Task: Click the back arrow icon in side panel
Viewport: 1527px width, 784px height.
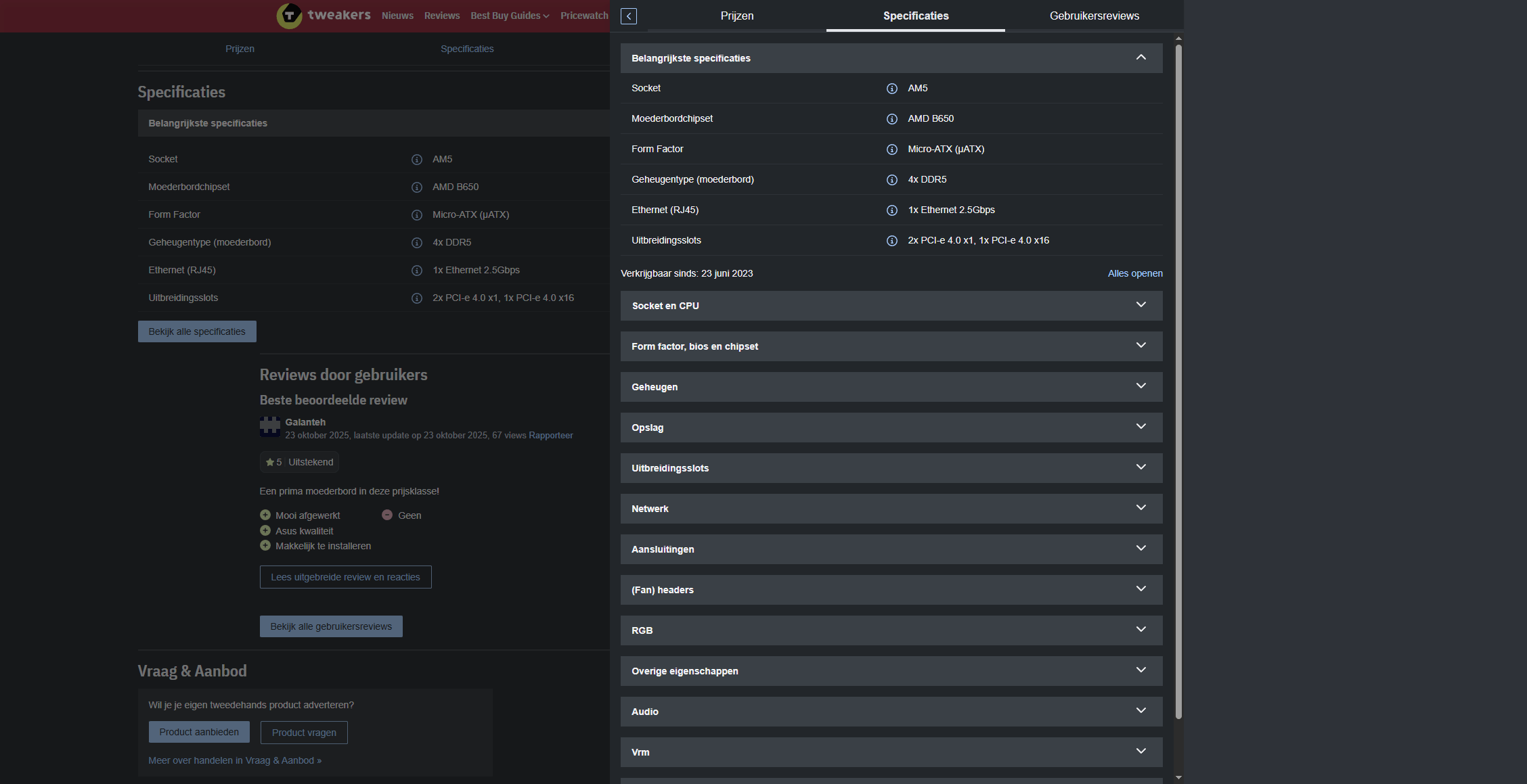Action: pos(628,16)
